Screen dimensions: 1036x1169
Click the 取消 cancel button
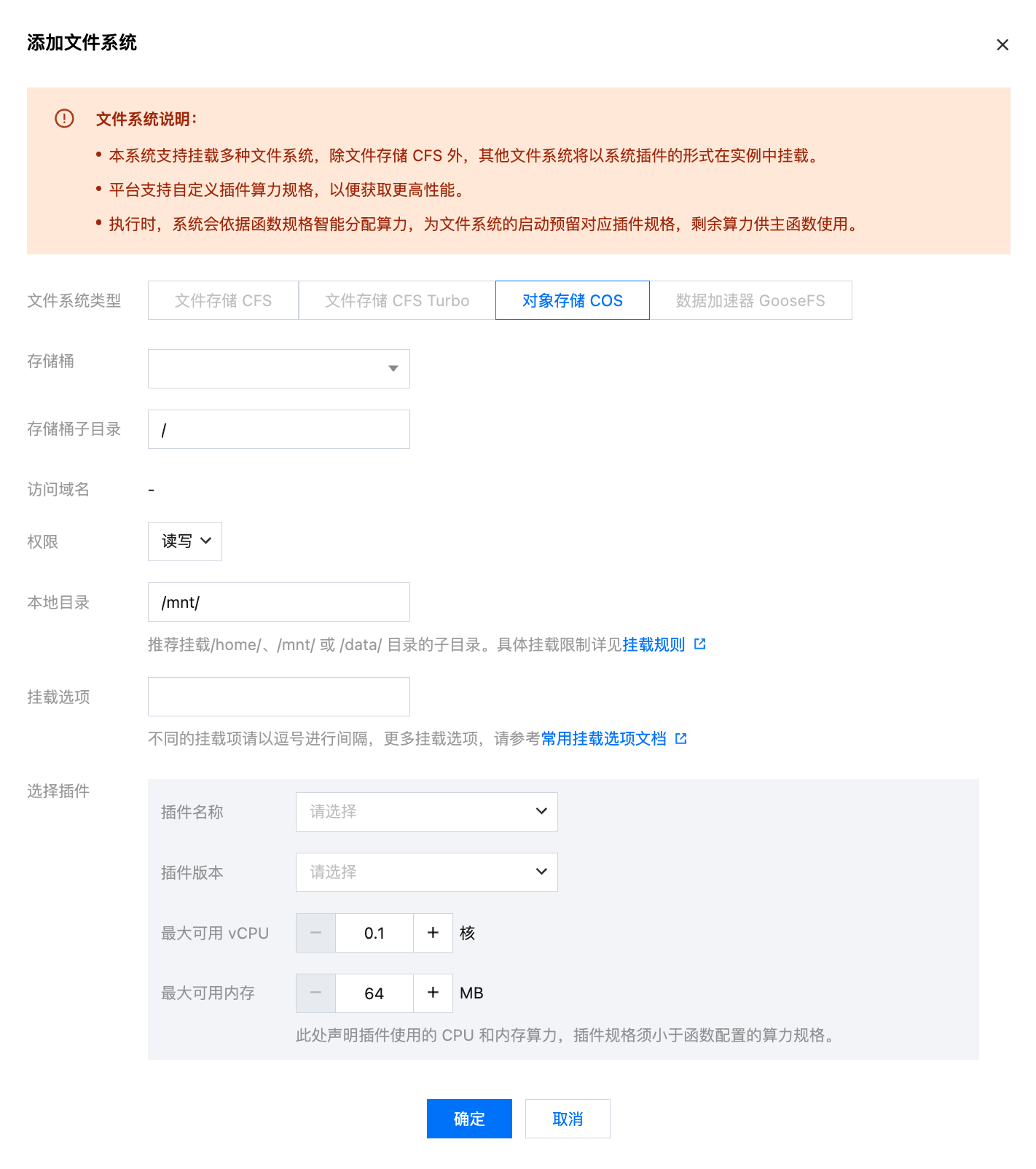[x=568, y=1119]
